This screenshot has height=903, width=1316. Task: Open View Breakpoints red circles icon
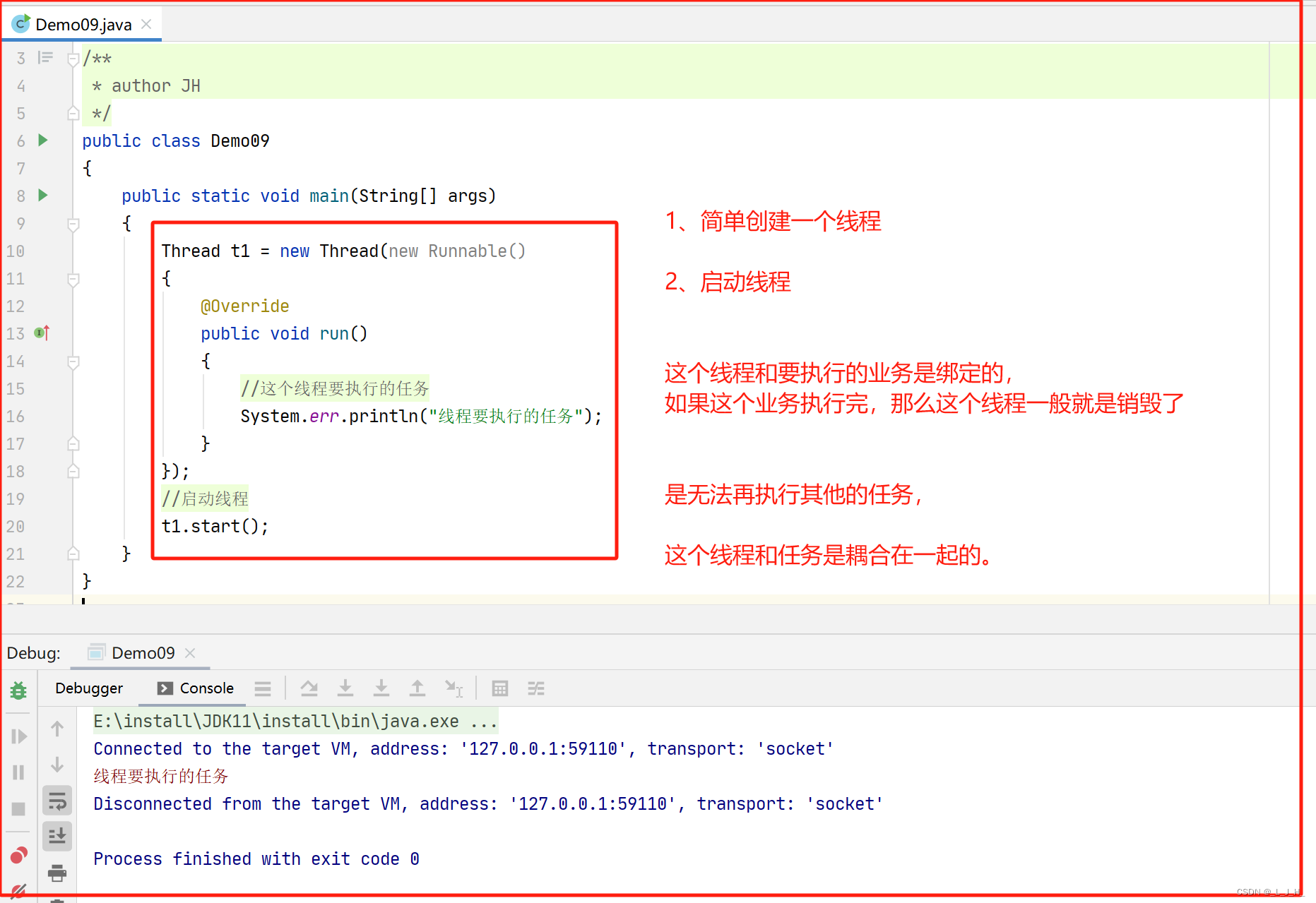(x=18, y=856)
